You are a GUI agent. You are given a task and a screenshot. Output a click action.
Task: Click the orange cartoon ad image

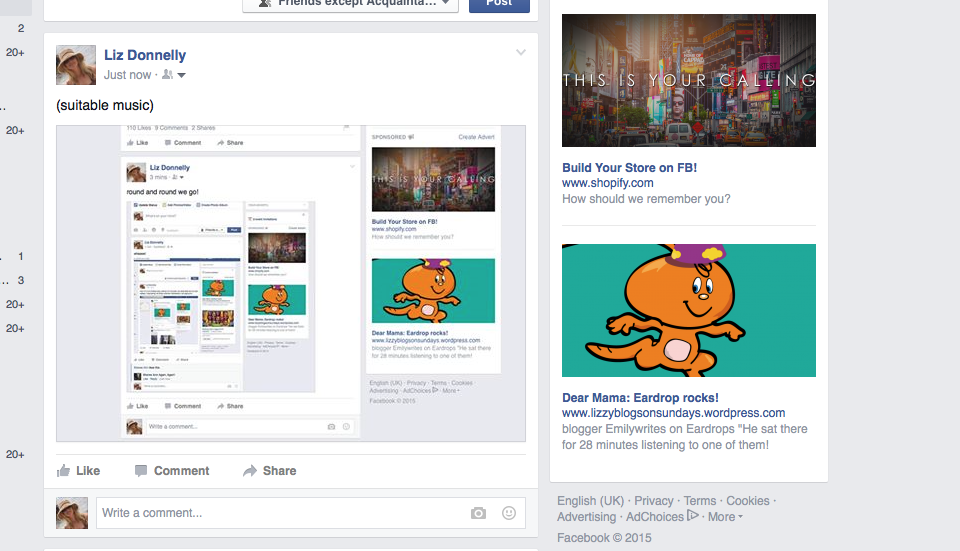(688, 310)
